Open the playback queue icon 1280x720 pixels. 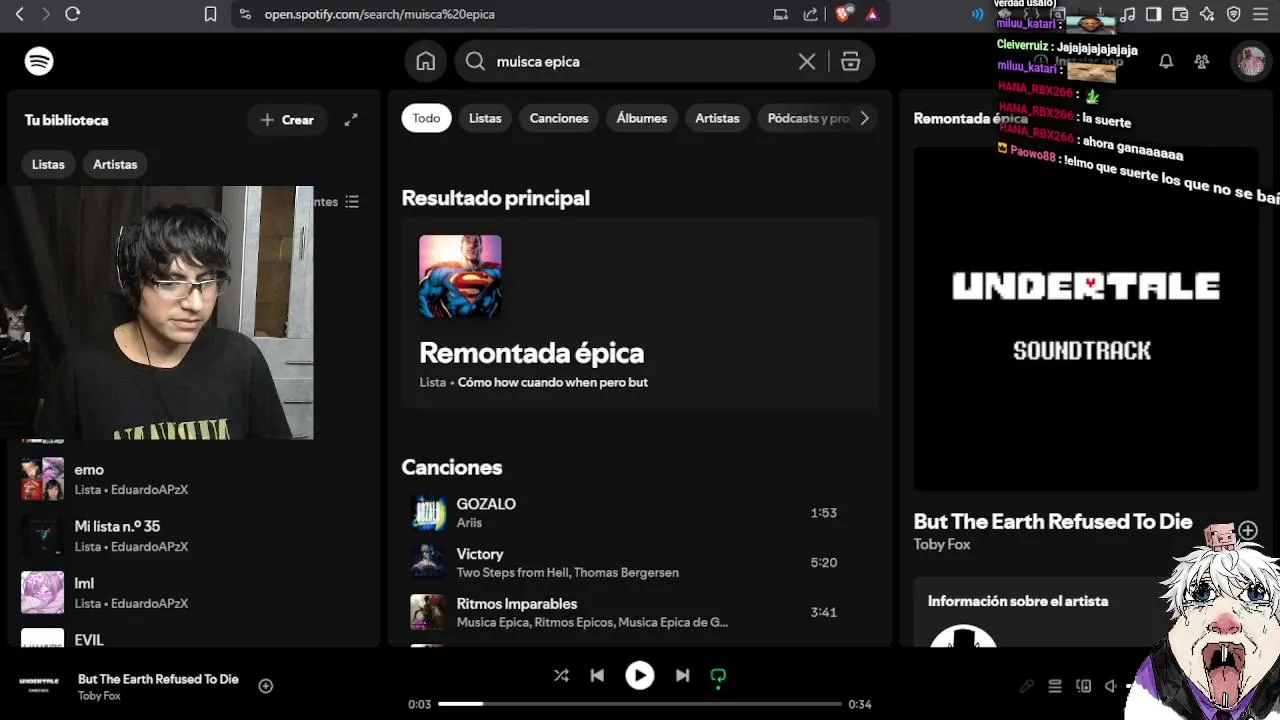[1055, 686]
